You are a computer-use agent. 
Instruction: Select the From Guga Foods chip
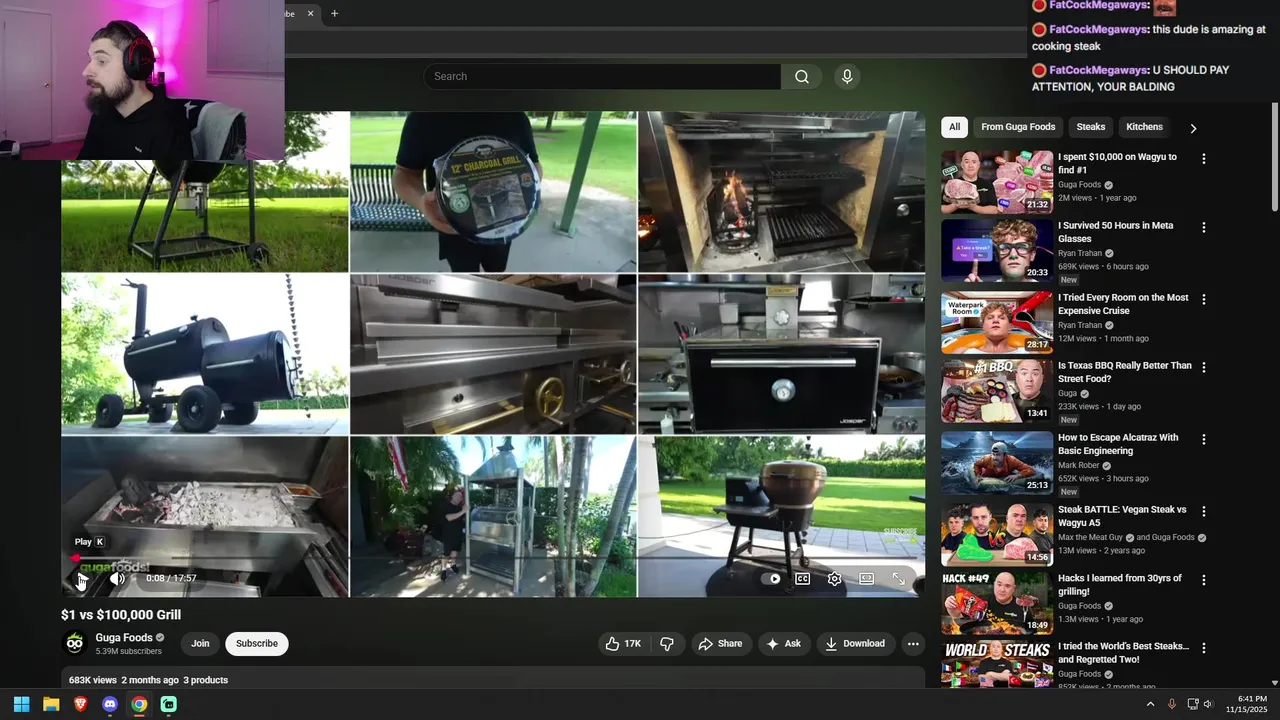coord(1018,127)
